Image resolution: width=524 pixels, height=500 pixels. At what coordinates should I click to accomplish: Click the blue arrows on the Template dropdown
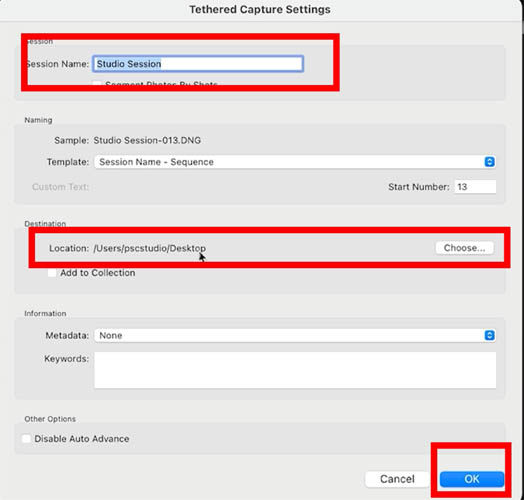489,162
